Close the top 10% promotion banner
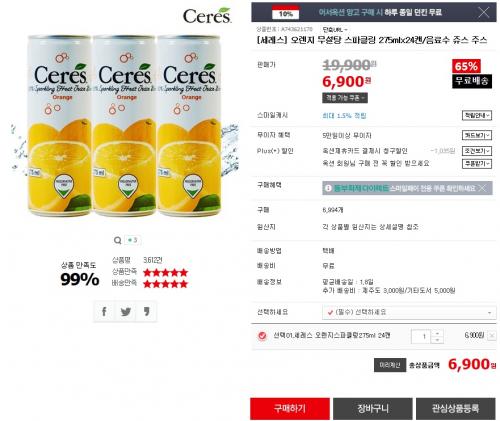The width and height of the screenshot is (500, 421). (484, 12)
